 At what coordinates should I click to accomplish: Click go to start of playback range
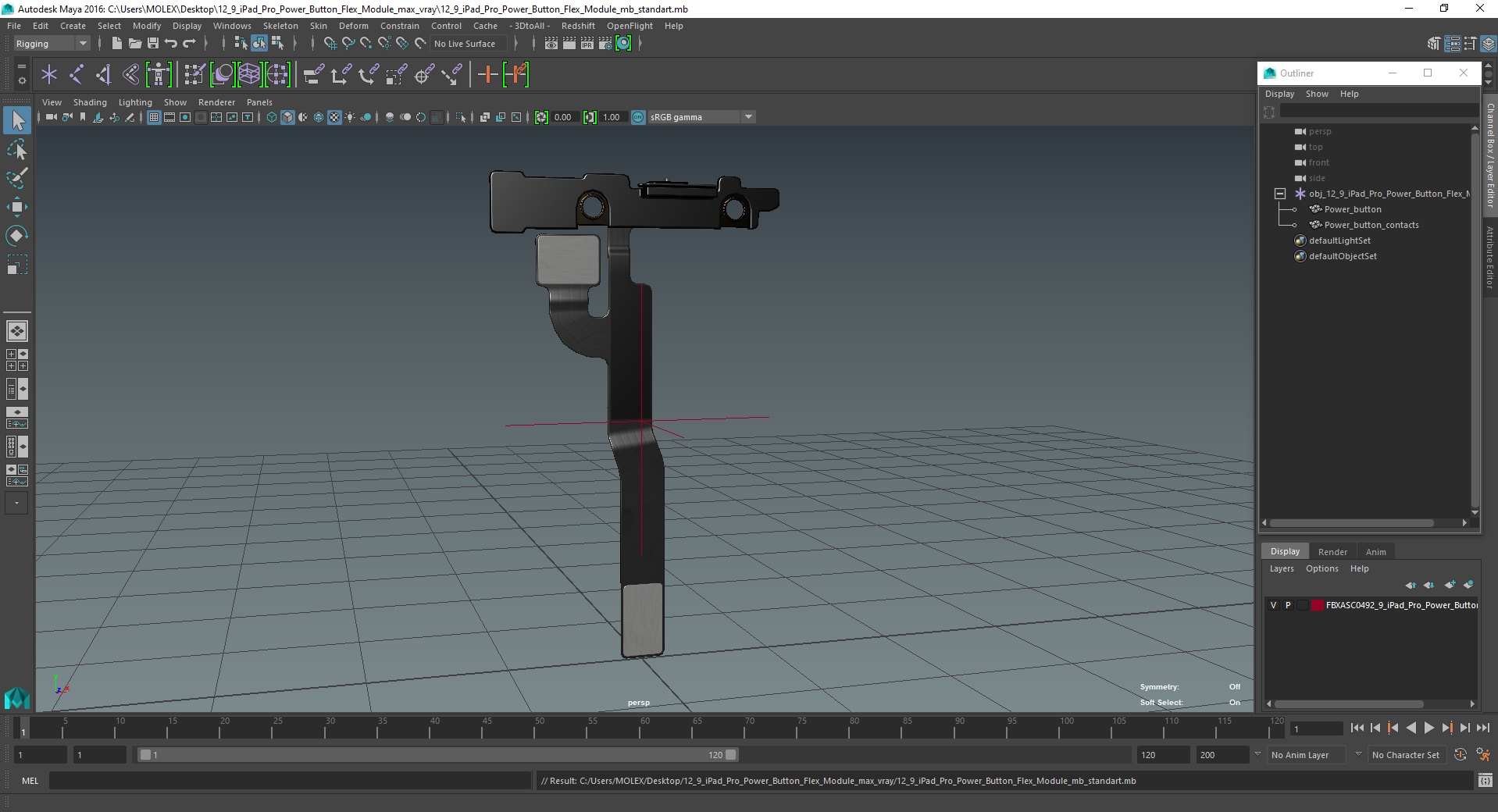[x=1357, y=728]
